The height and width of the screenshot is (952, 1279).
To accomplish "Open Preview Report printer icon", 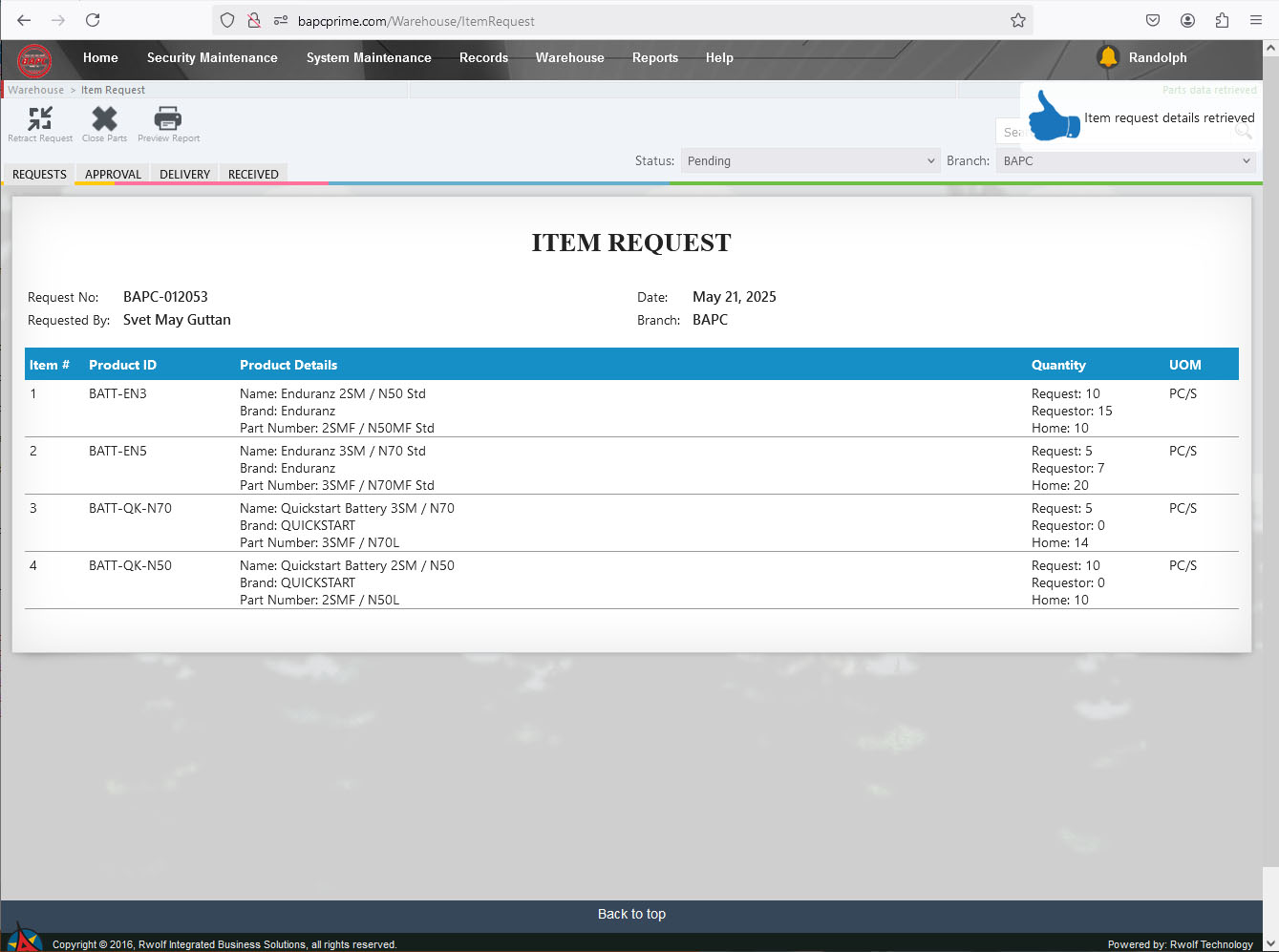I will (168, 119).
